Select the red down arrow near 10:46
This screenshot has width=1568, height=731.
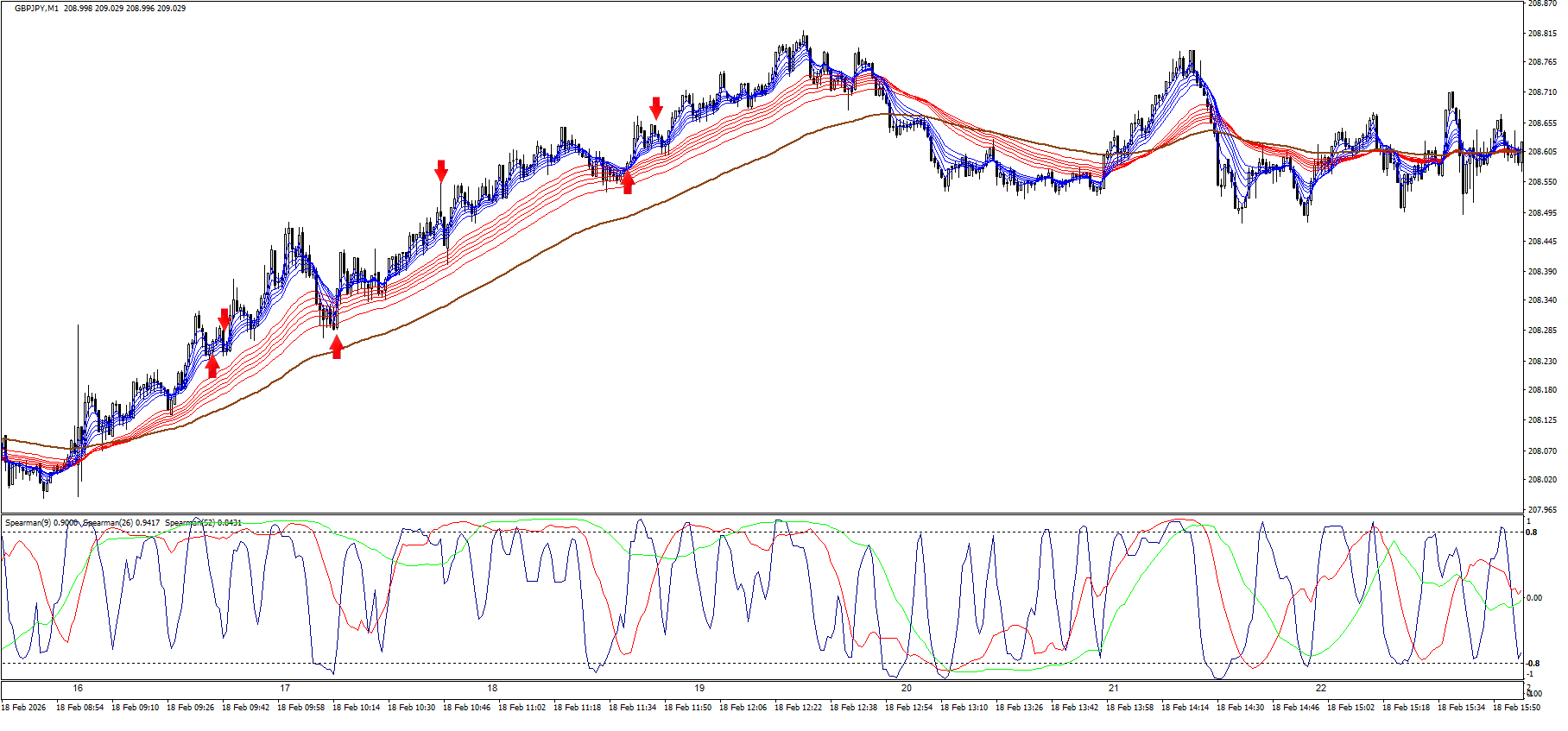(441, 170)
